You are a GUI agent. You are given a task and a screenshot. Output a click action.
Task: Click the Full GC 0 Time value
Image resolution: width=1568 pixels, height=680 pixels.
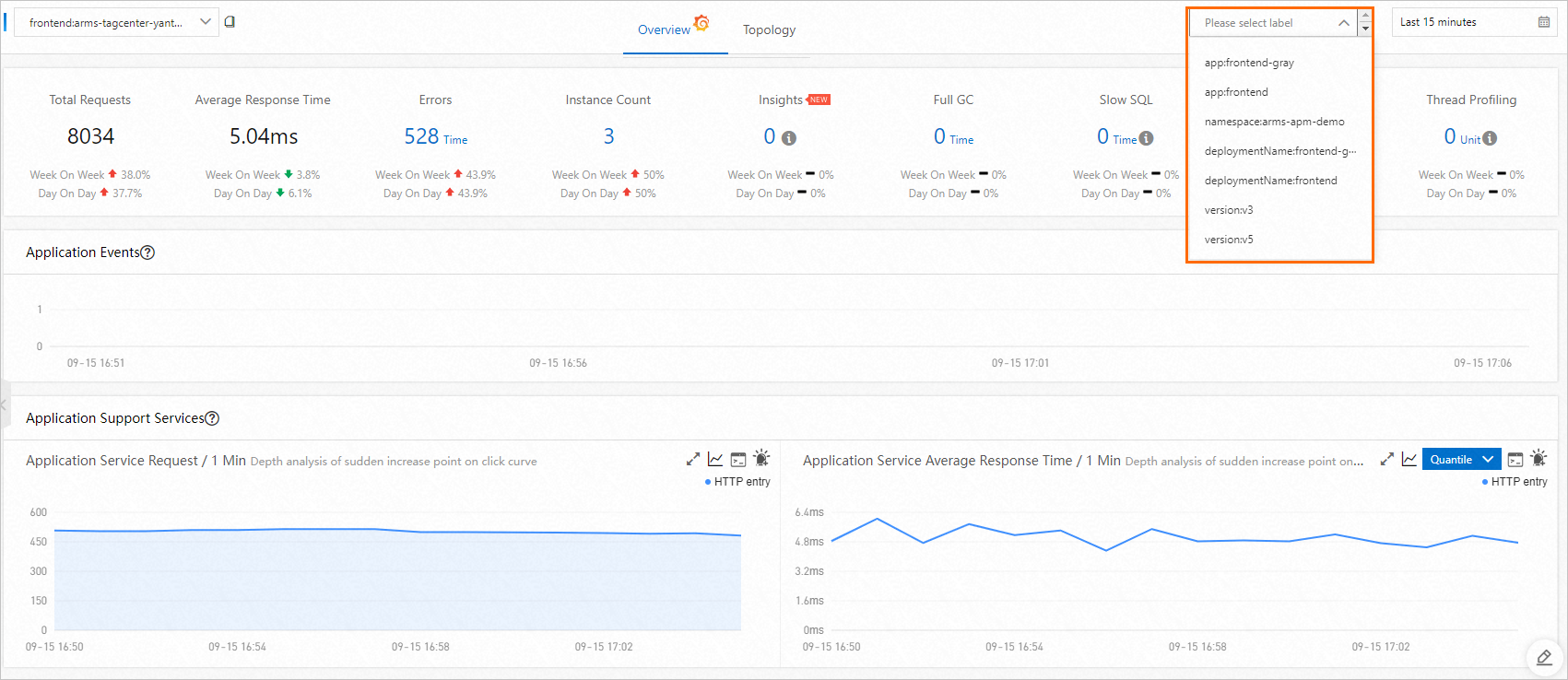coord(953,136)
